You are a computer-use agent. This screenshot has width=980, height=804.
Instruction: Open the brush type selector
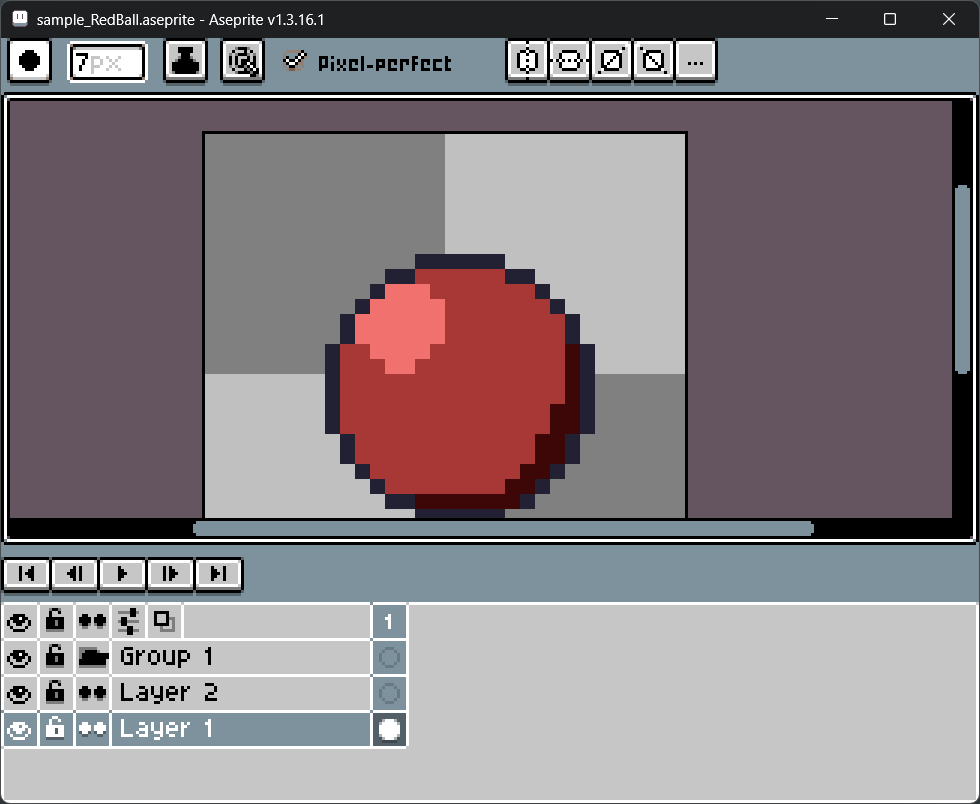point(30,61)
